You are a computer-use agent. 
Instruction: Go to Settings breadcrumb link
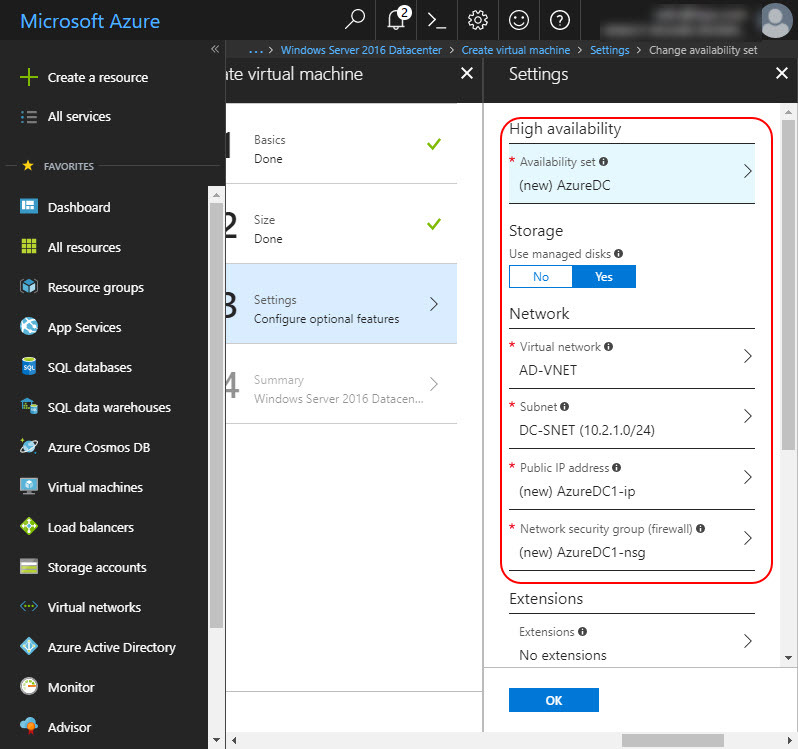point(609,50)
